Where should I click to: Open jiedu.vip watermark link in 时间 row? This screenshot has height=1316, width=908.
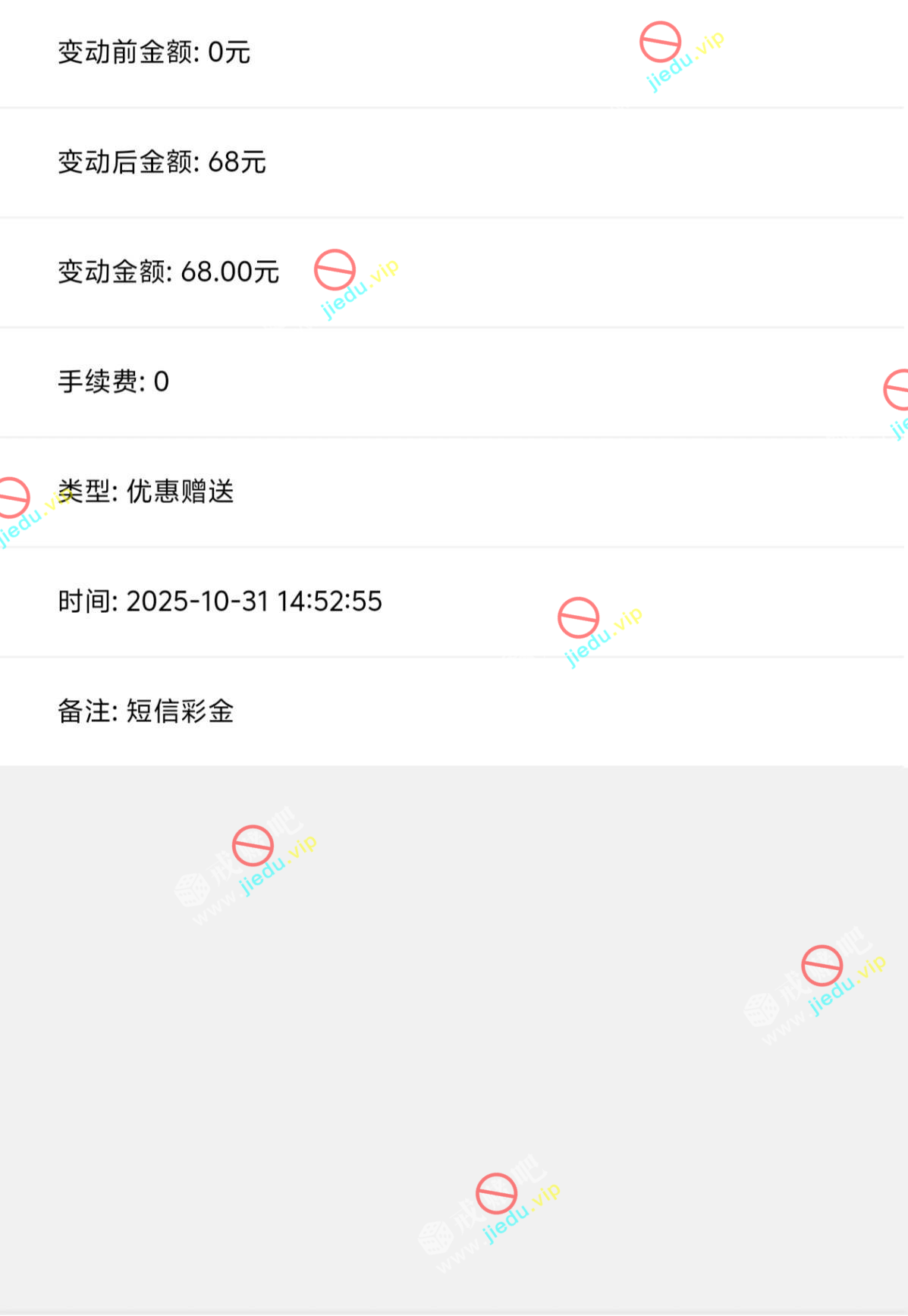coord(604,637)
